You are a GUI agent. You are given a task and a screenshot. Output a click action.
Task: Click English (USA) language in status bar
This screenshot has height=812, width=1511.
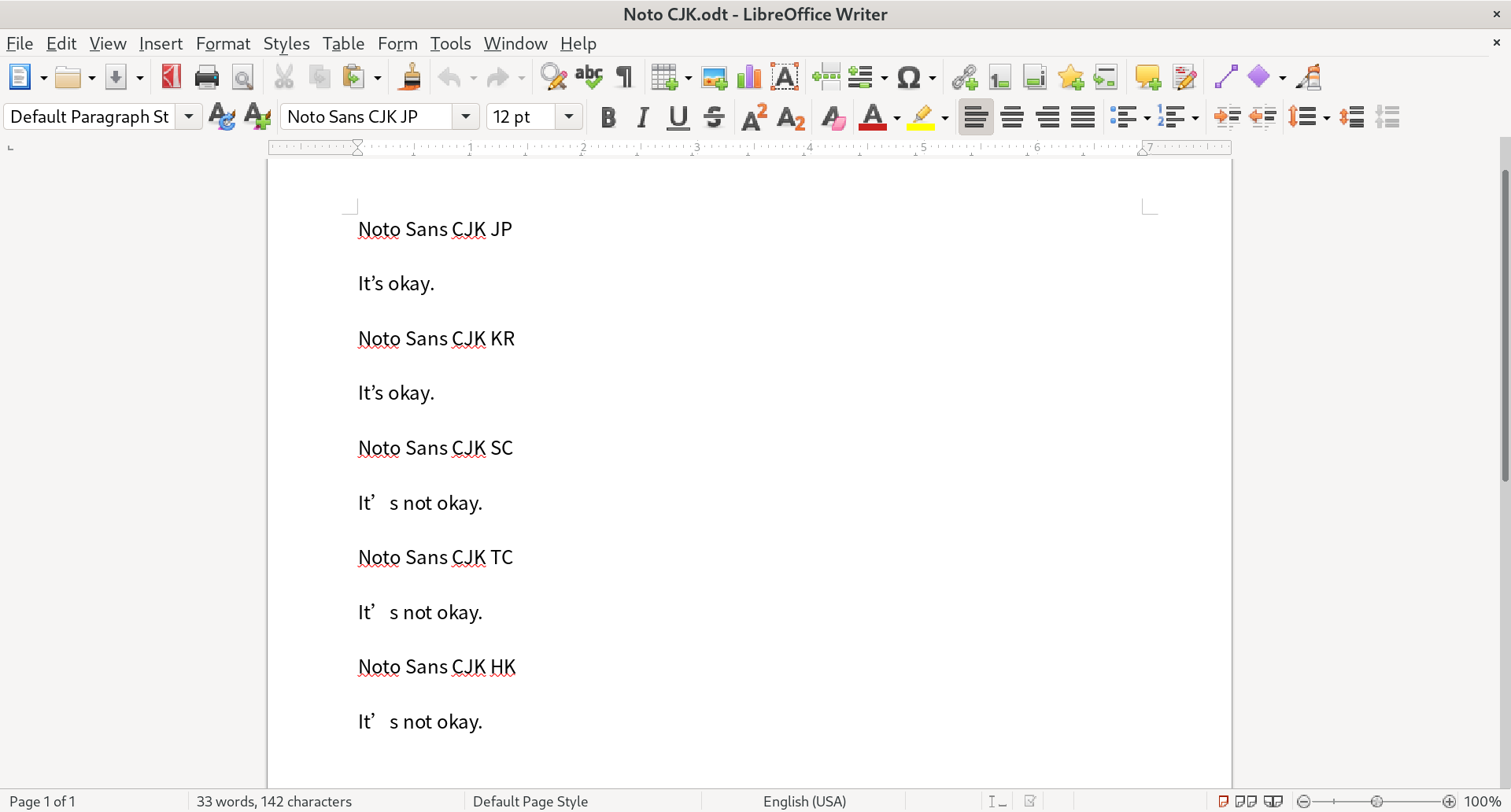coord(804,801)
